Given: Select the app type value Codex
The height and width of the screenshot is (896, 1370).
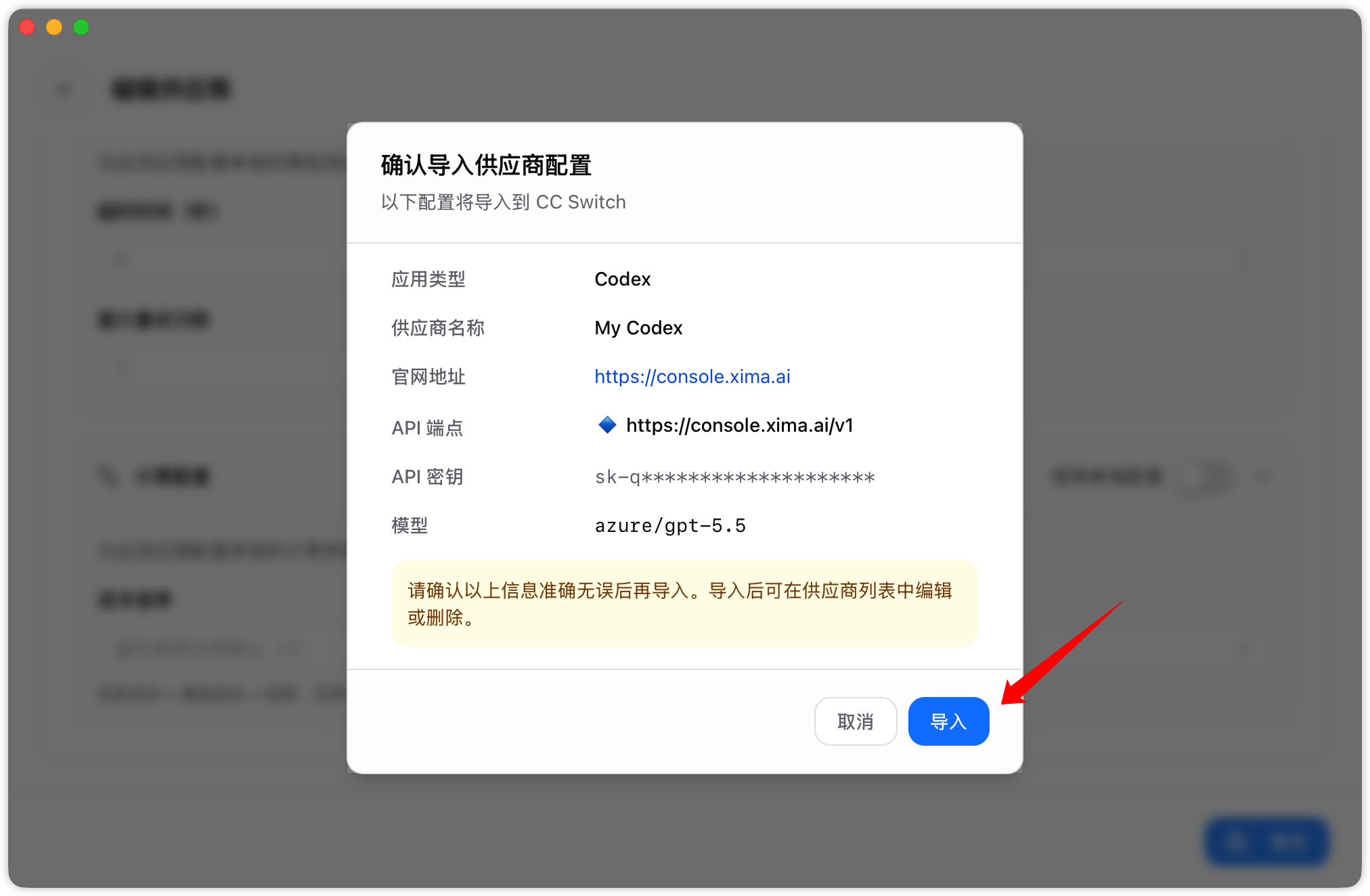Looking at the screenshot, I should [623, 279].
